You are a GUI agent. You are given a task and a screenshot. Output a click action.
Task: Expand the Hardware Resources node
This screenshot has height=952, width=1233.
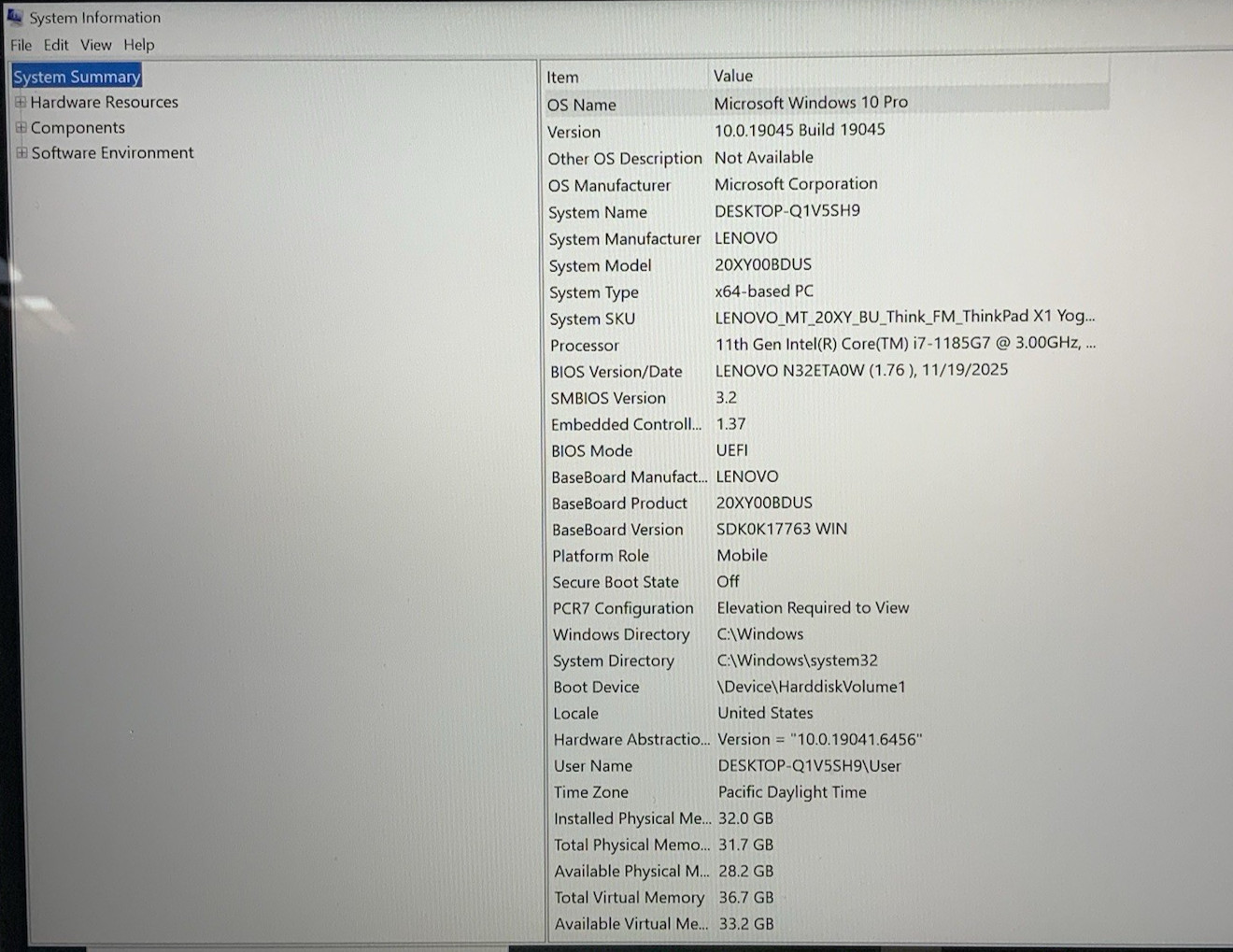[x=21, y=103]
